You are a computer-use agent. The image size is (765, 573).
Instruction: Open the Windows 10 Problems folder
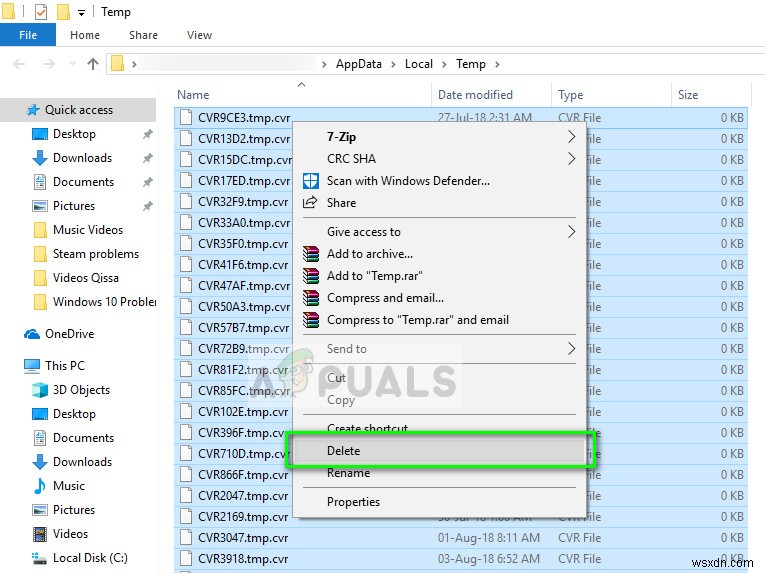pos(104,302)
